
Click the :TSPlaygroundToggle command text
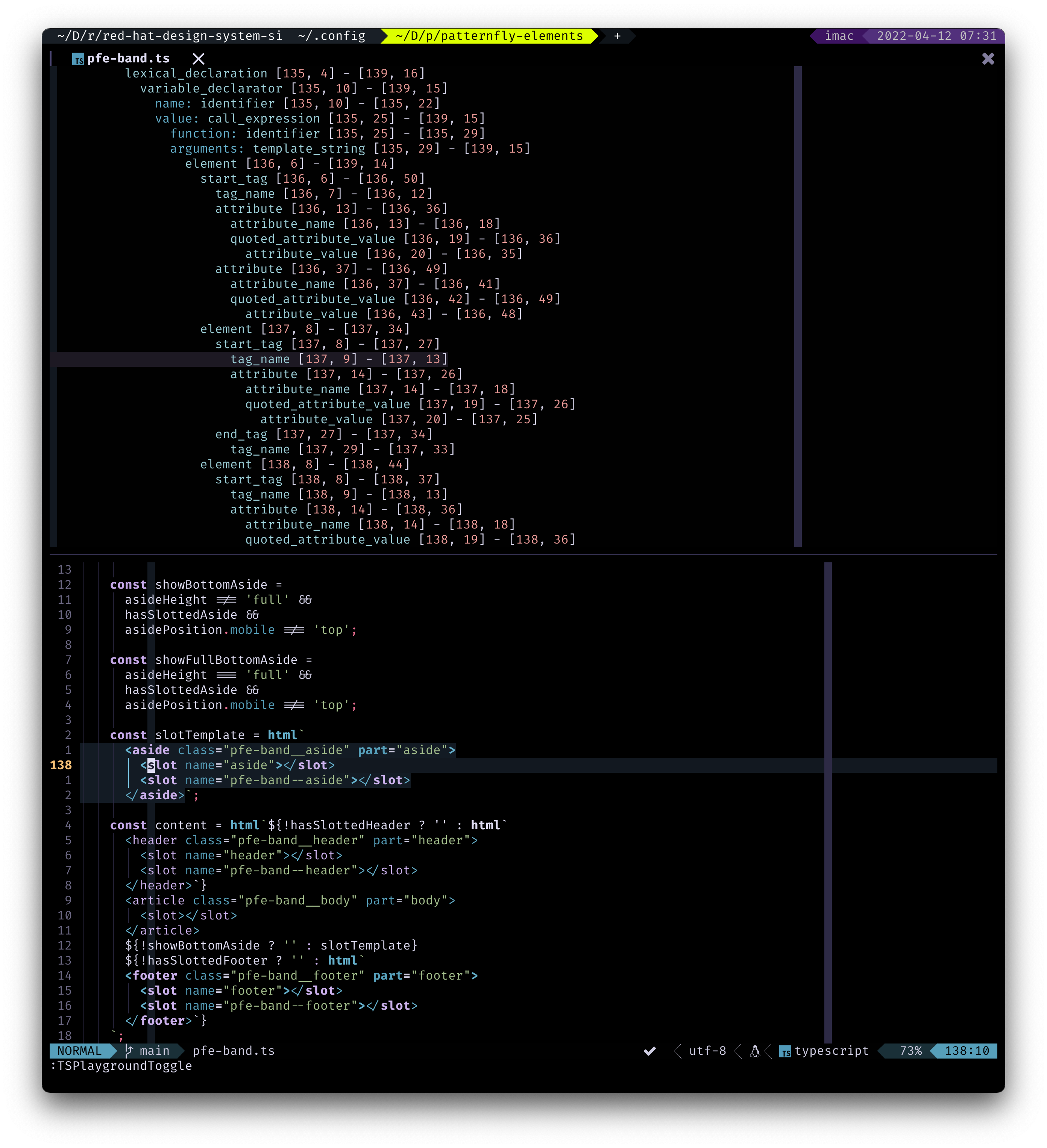pos(121,1066)
